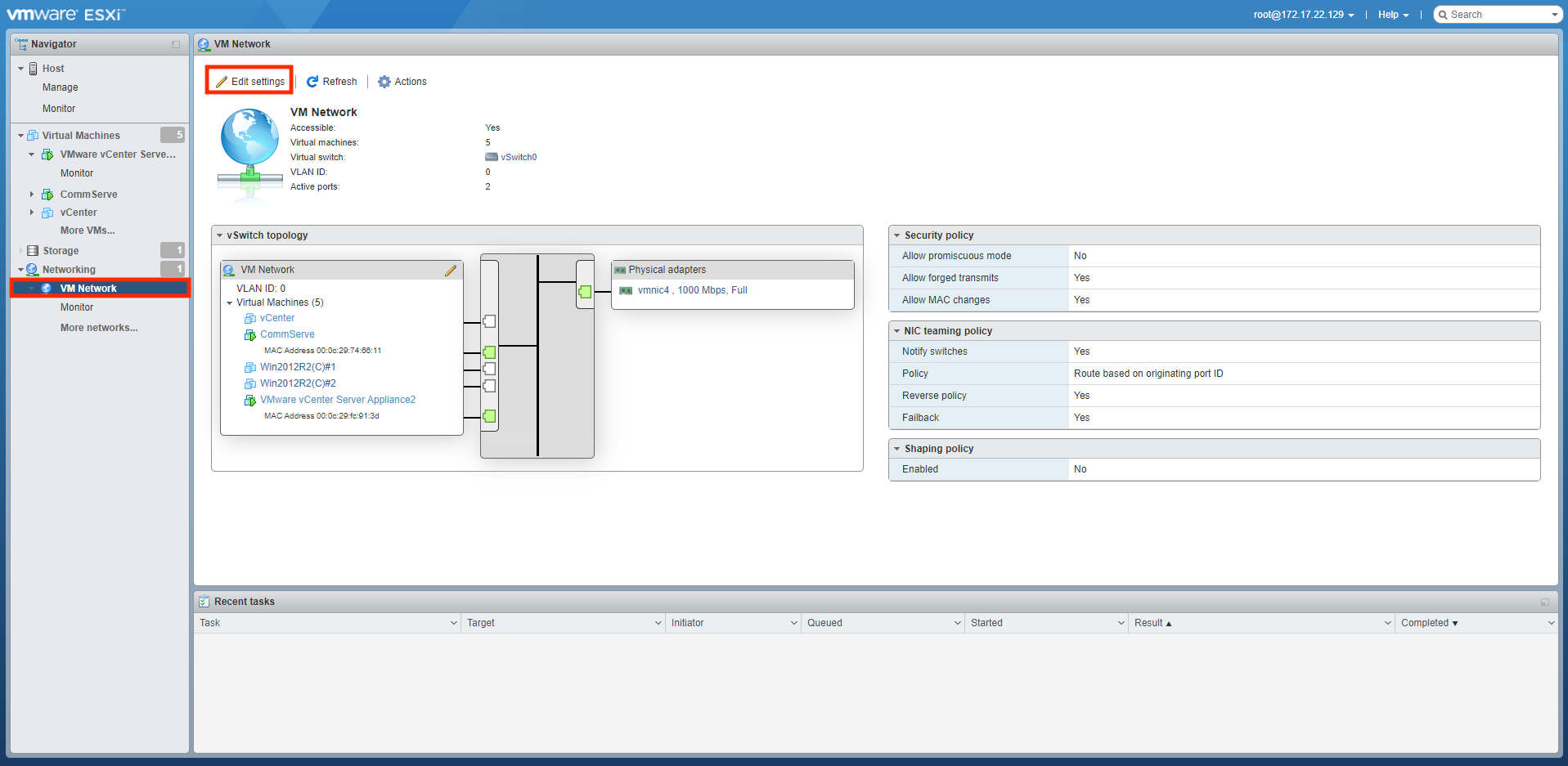Open the CommServe link in topology
The image size is (1568, 766).
coord(287,334)
